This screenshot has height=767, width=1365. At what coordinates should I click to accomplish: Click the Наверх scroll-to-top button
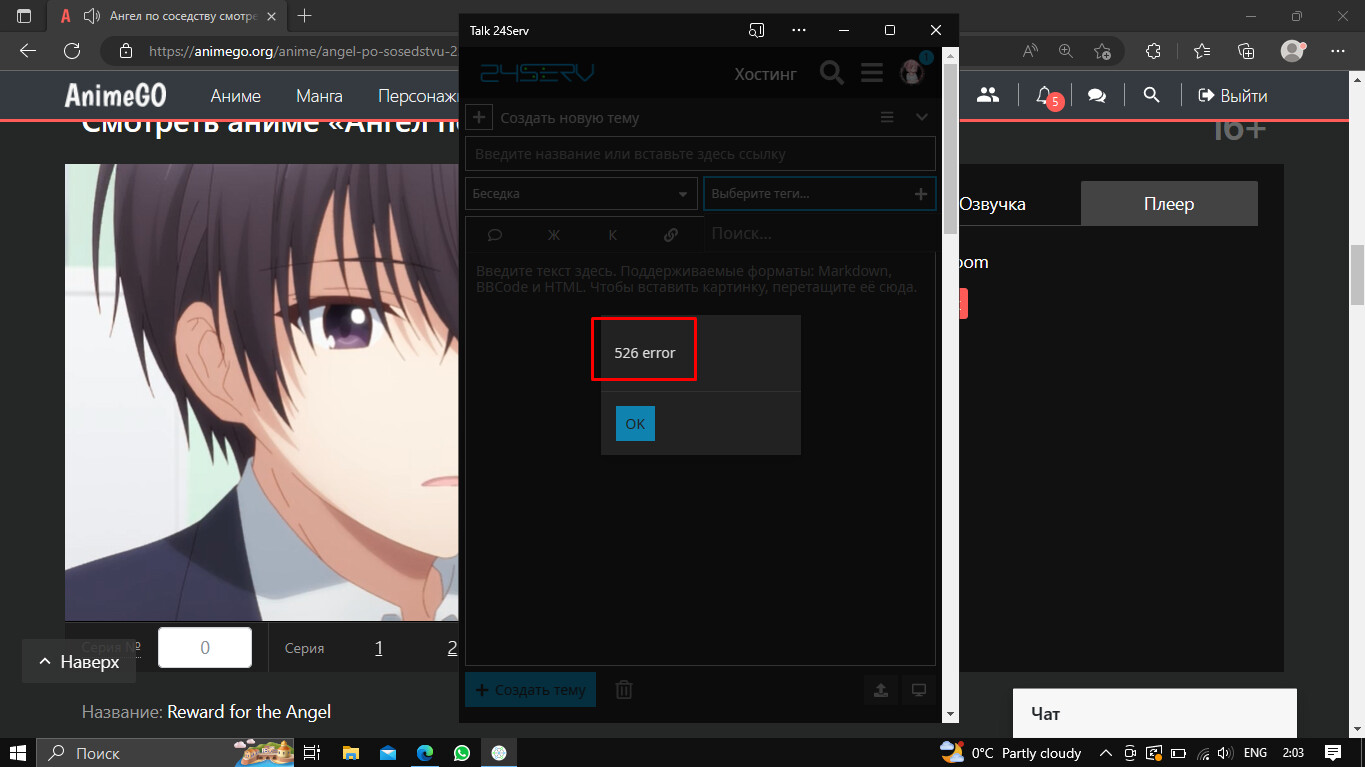coord(79,661)
